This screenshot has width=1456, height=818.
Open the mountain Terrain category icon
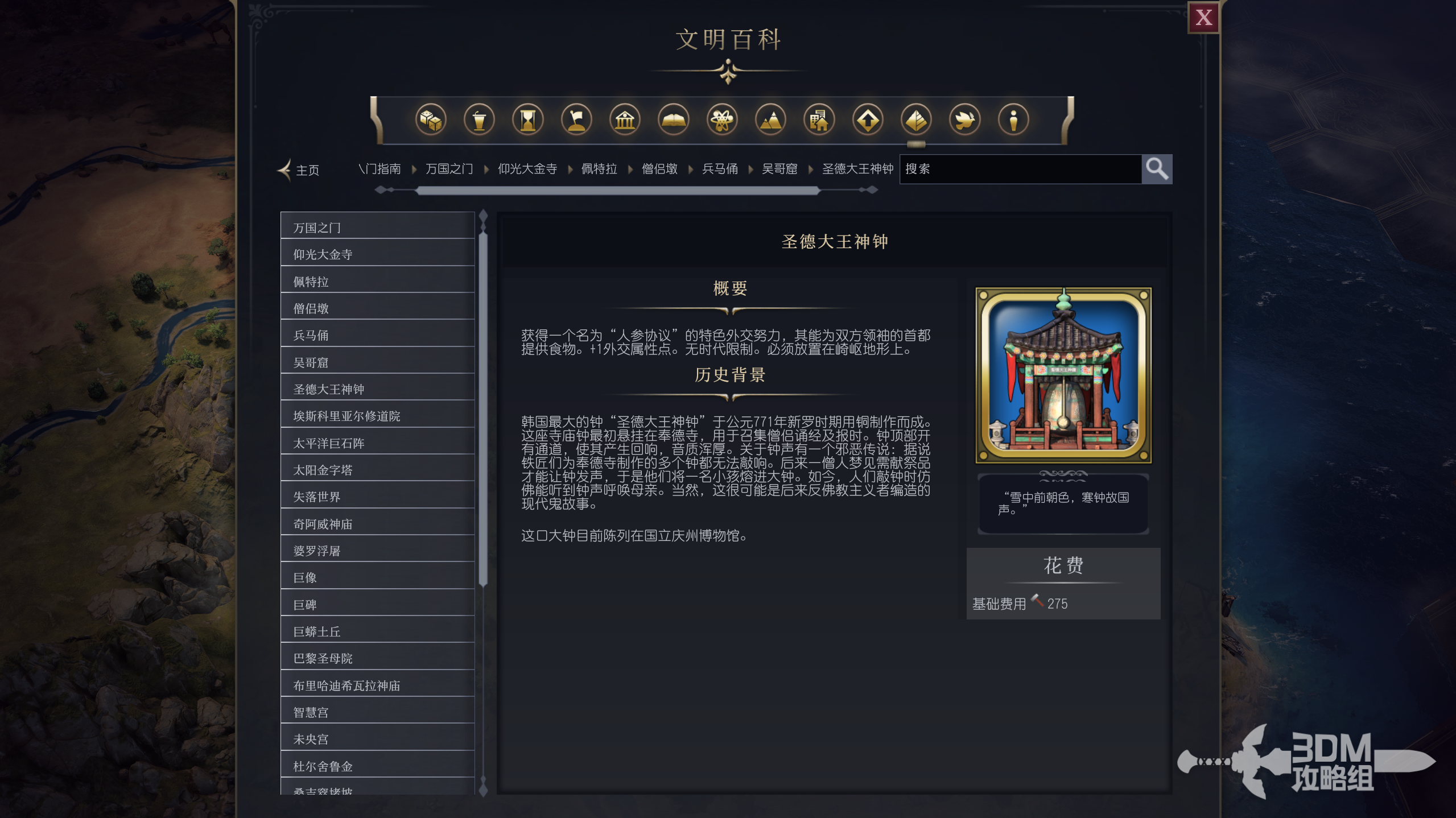tap(770, 120)
